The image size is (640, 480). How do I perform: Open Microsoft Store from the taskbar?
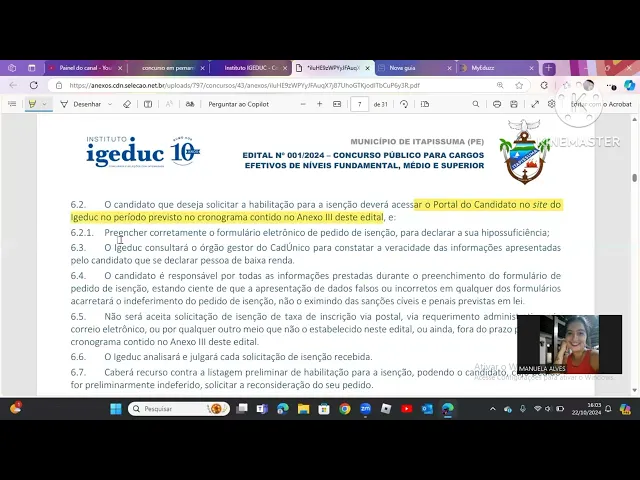324,409
